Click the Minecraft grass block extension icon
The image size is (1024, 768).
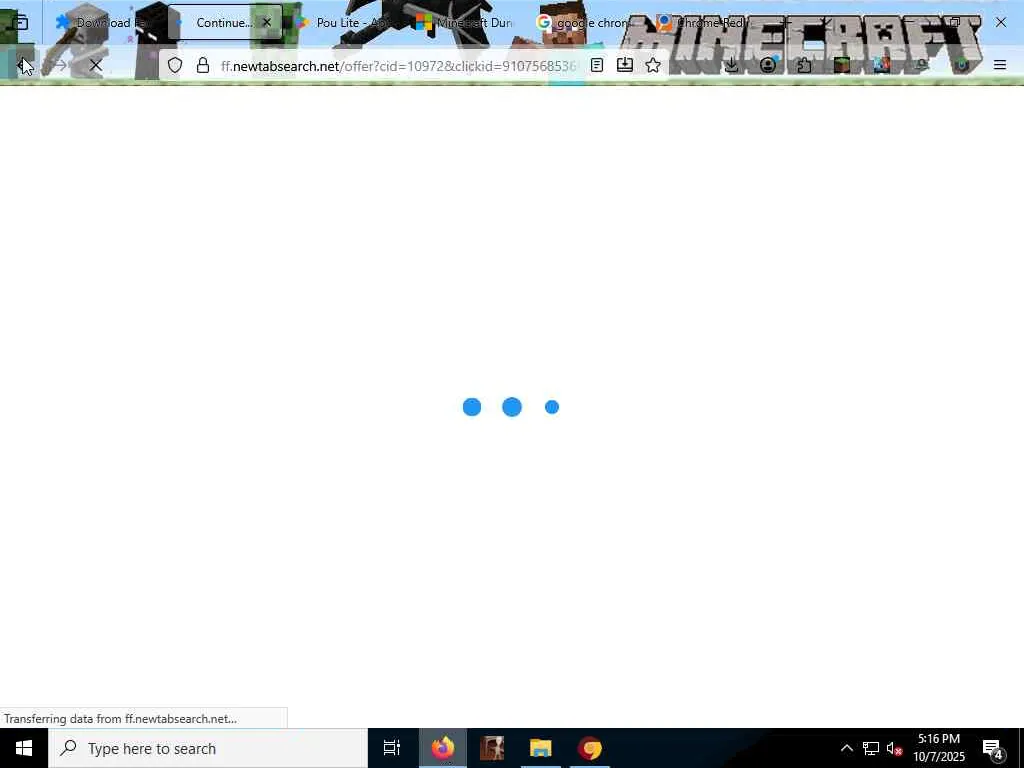click(x=842, y=65)
